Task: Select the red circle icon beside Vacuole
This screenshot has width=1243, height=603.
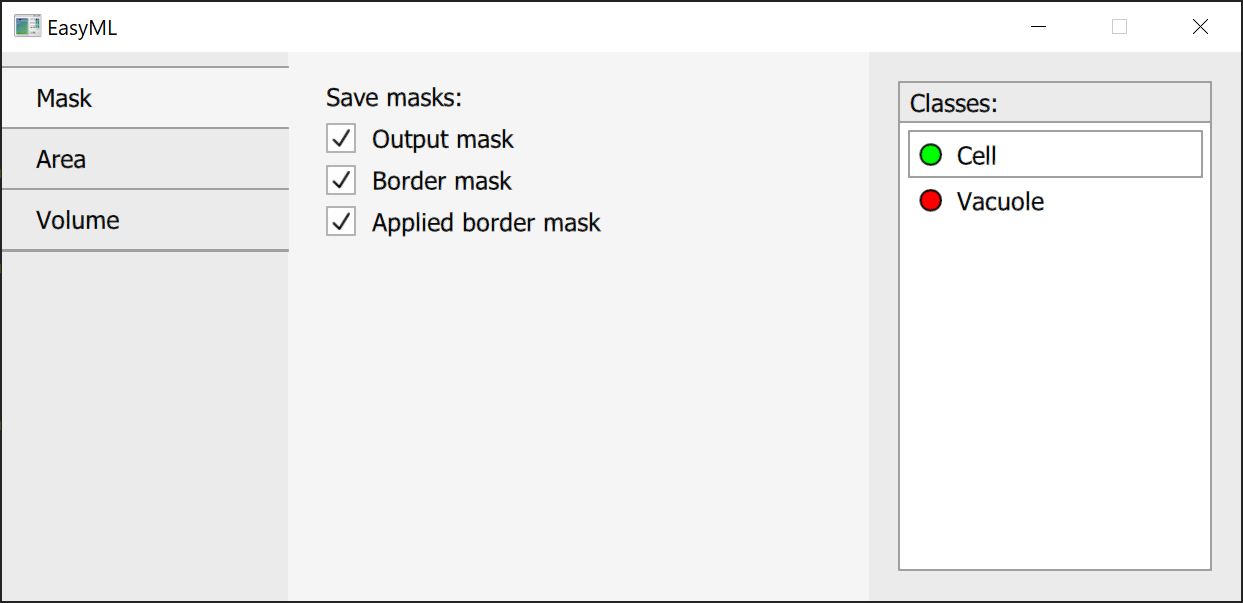Action: (931, 201)
